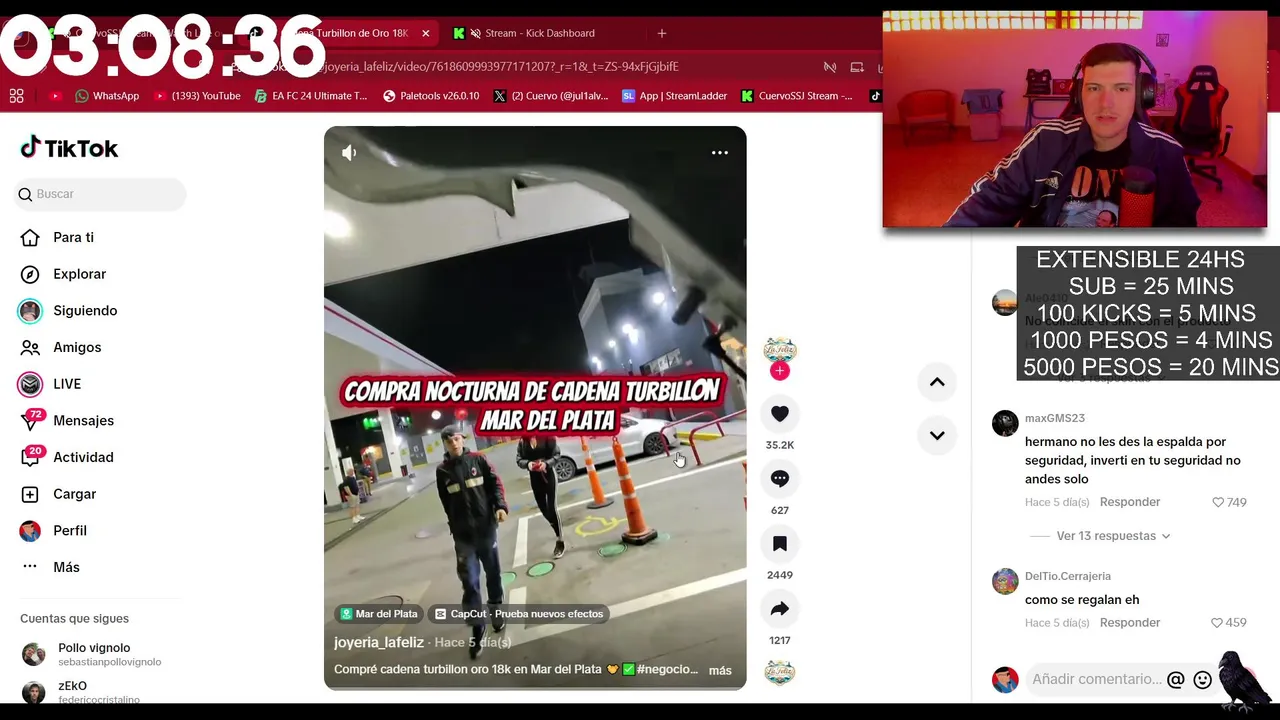The height and width of the screenshot is (720, 1280).
Task: Share the video with the arrow icon
Action: (x=780, y=609)
